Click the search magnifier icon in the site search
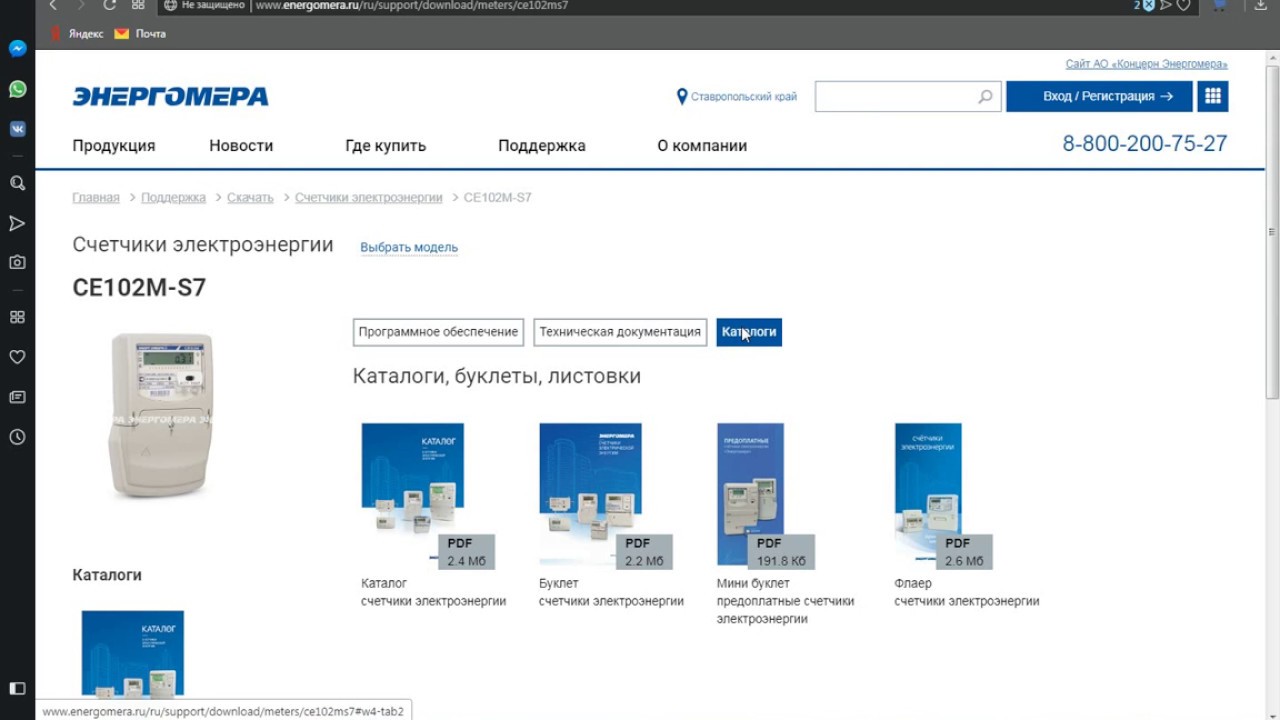 click(x=985, y=97)
